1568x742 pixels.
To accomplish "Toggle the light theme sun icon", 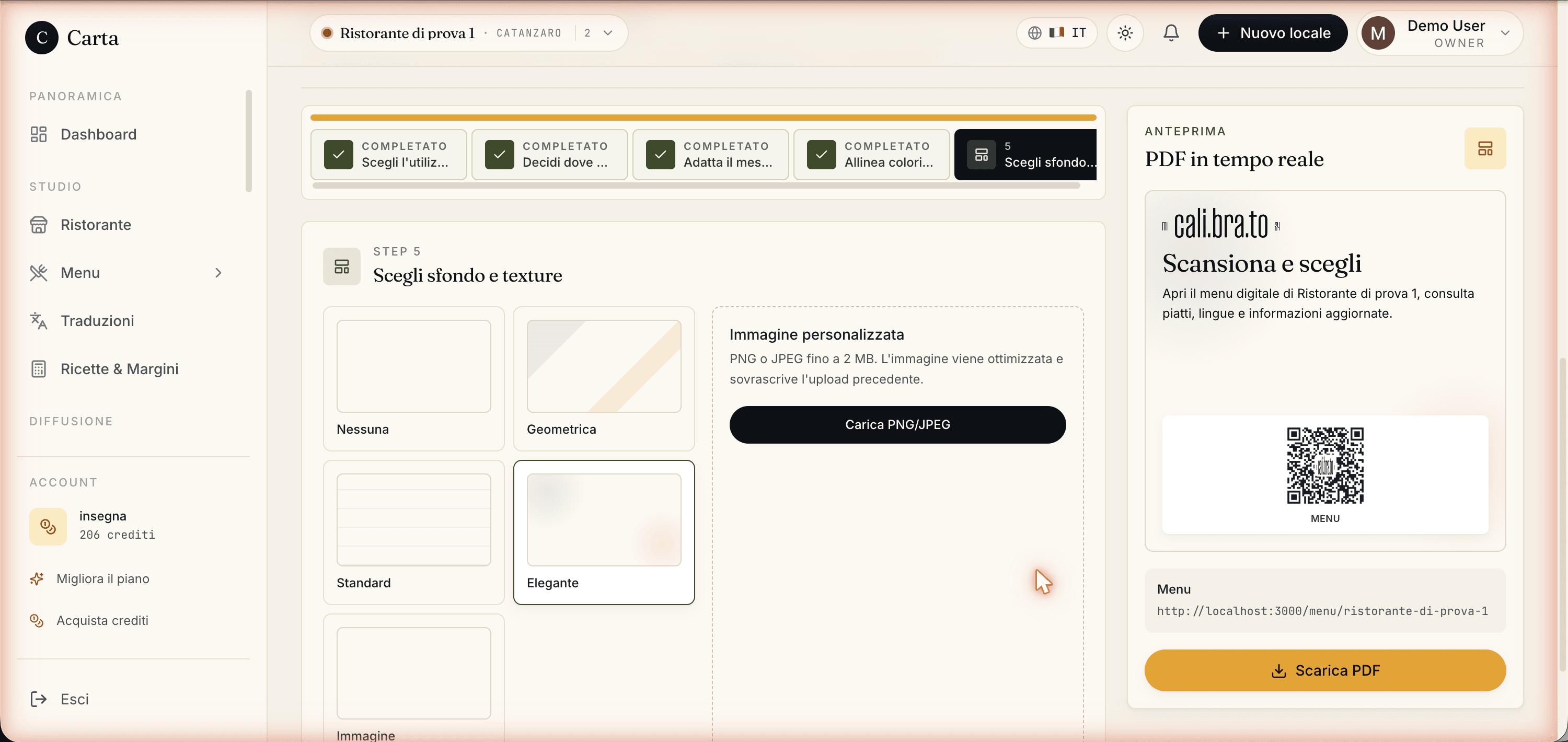I will 1125,33.
